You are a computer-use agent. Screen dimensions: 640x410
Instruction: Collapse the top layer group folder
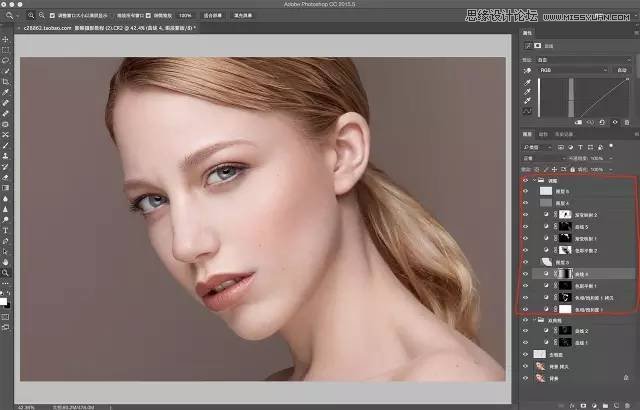(534, 180)
